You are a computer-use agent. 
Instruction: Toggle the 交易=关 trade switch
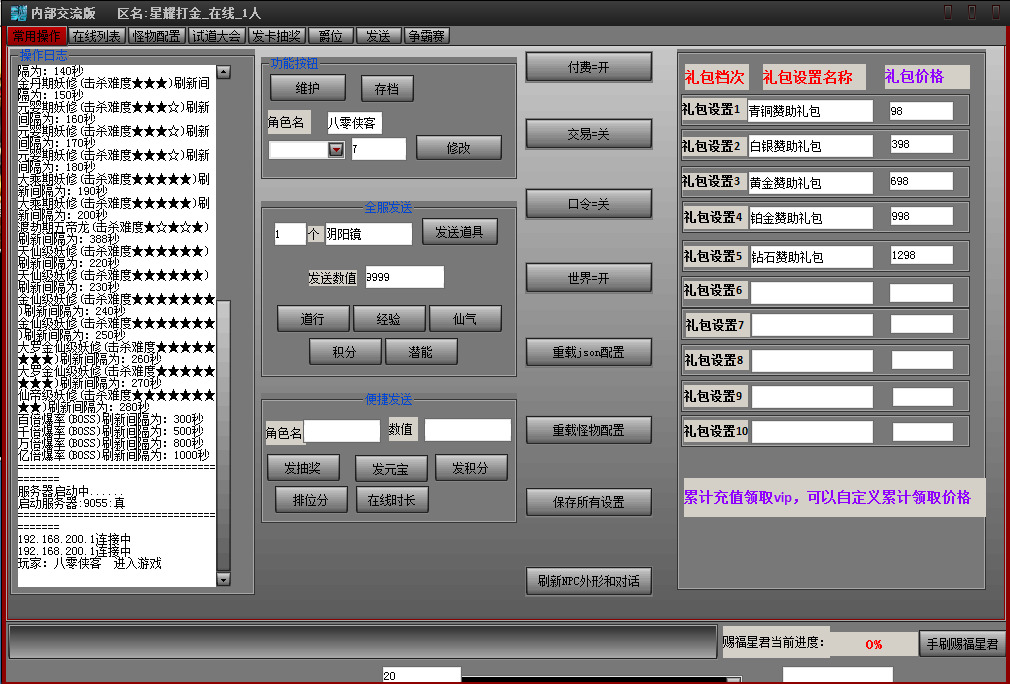click(x=588, y=133)
